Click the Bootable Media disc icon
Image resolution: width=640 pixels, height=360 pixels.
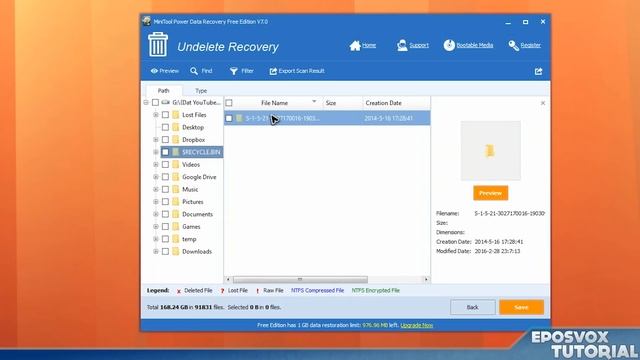click(449, 45)
